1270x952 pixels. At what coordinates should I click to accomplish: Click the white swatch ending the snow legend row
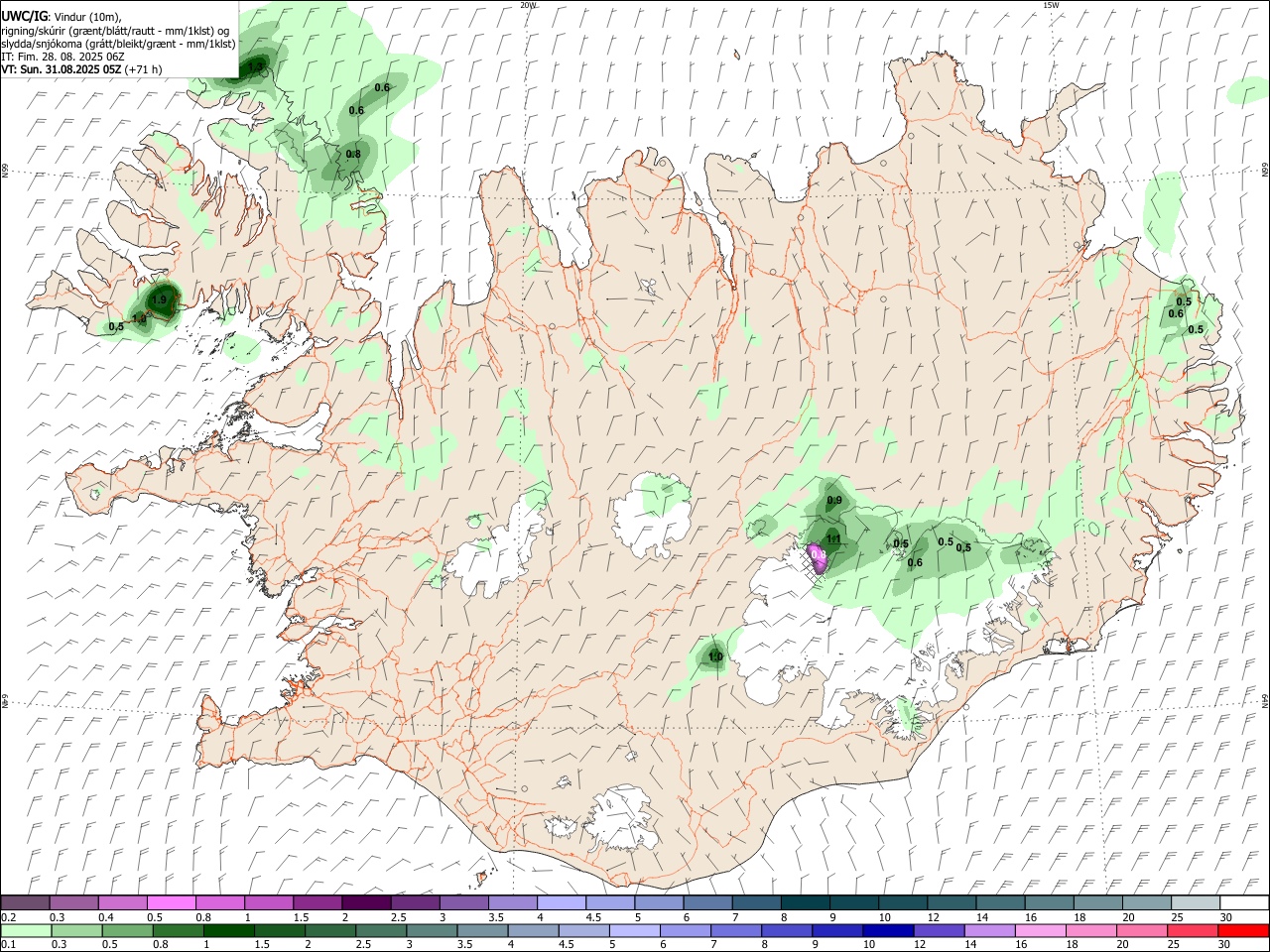pos(1244,903)
